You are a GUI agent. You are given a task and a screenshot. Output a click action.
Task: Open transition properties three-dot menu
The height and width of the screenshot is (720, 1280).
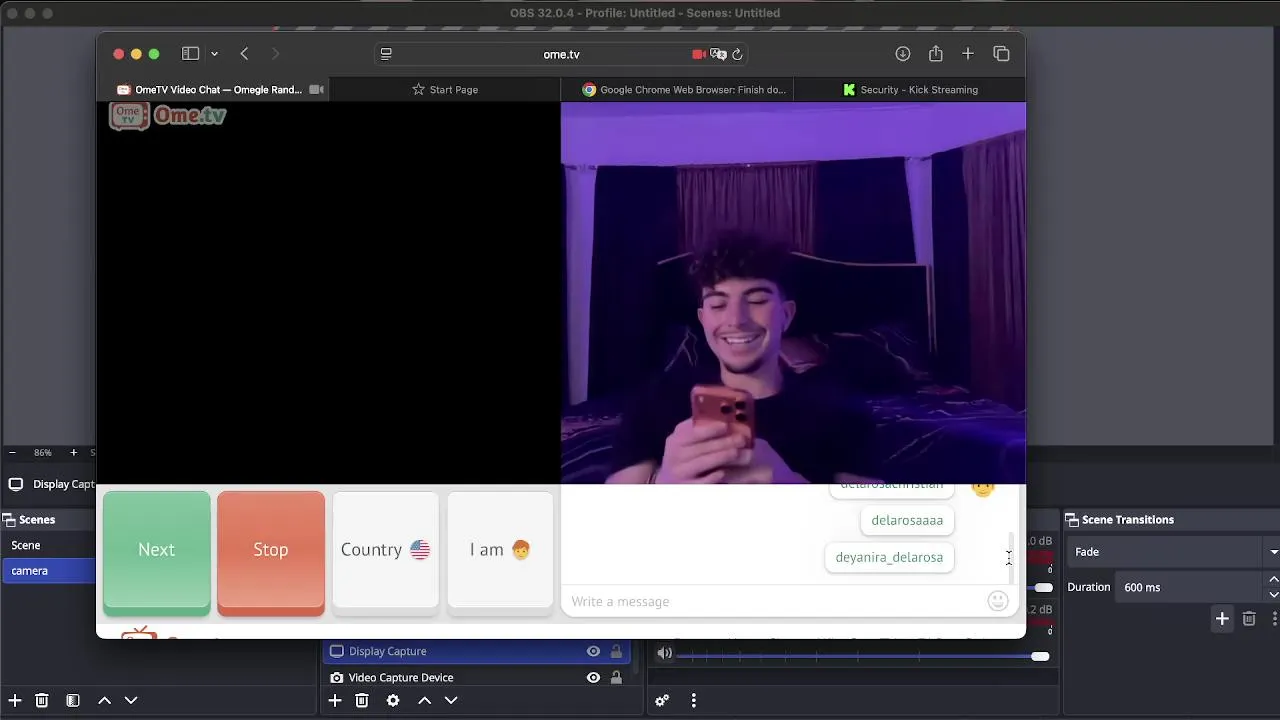point(1274,619)
